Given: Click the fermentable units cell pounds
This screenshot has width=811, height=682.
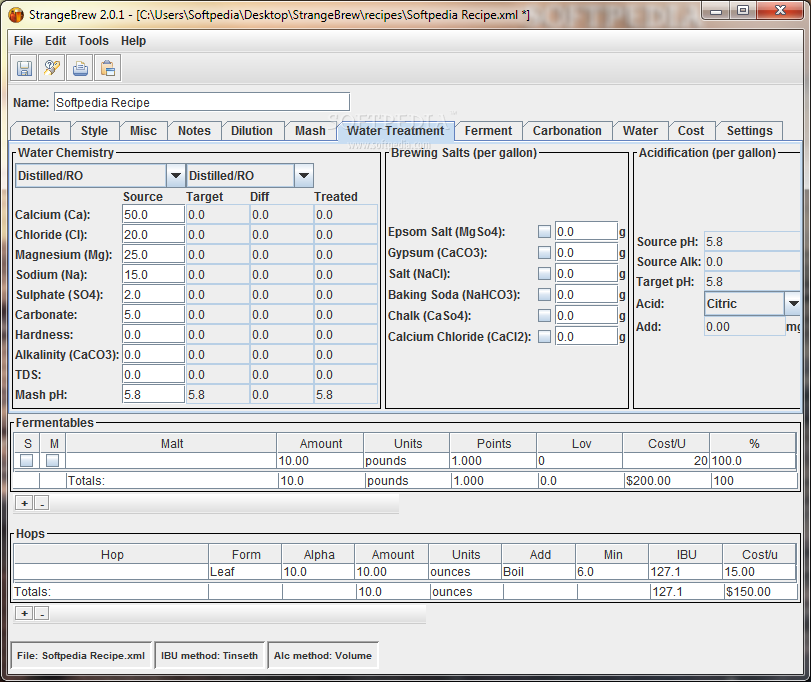Looking at the screenshot, I should tap(407, 461).
